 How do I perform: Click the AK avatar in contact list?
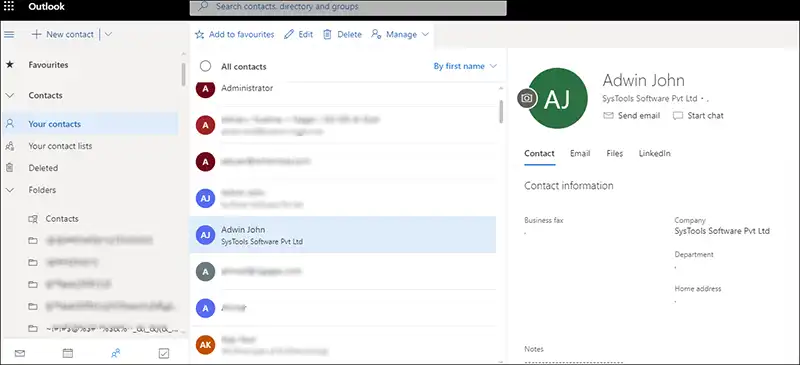click(205, 345)
